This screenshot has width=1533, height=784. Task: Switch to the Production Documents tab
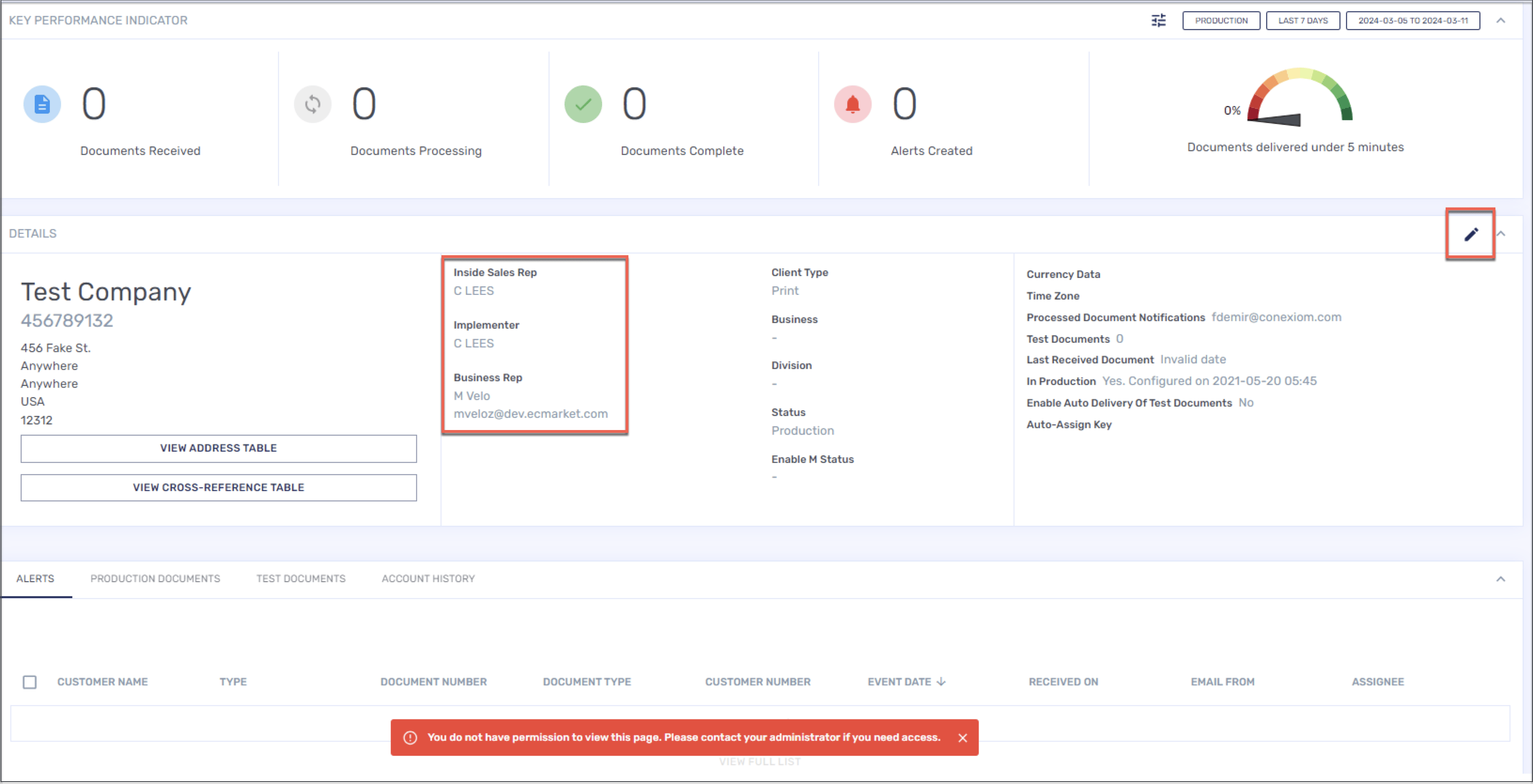tap(155, 579)
